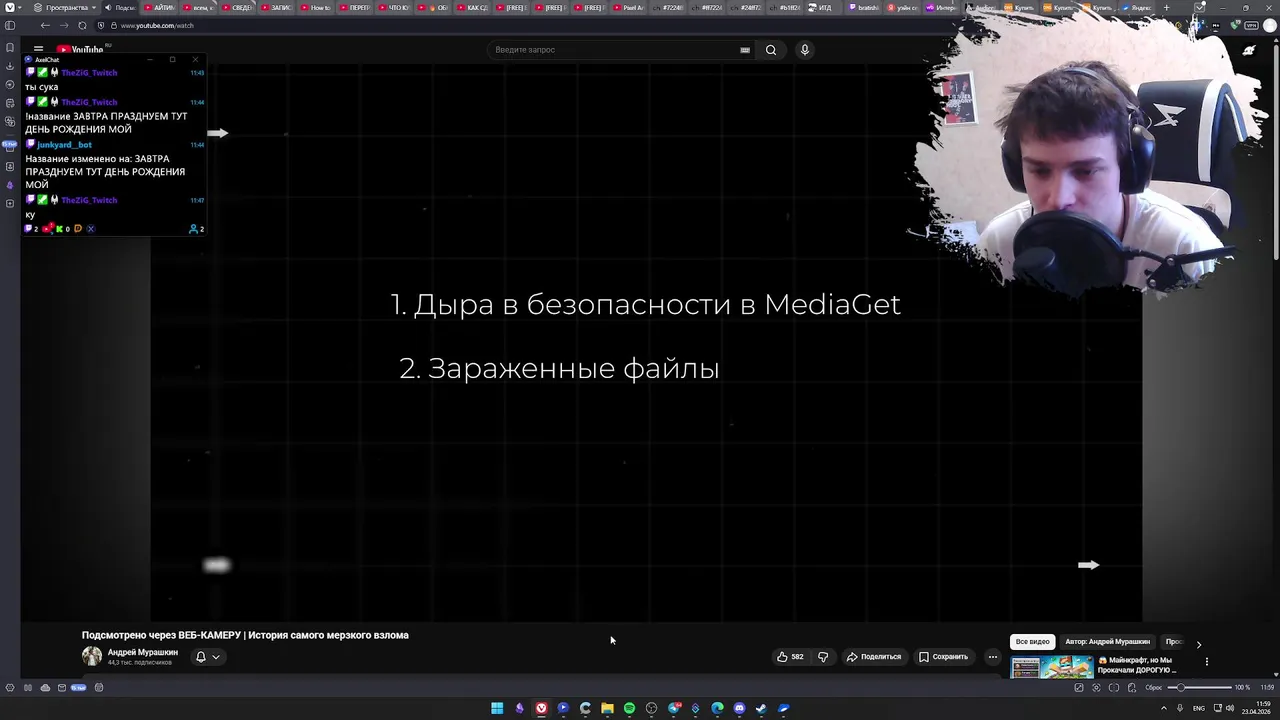Click junkyard_bot username in AxelChat
Image resolution: width=1280 pixels, height=720 pixels.
pos(64,145)
